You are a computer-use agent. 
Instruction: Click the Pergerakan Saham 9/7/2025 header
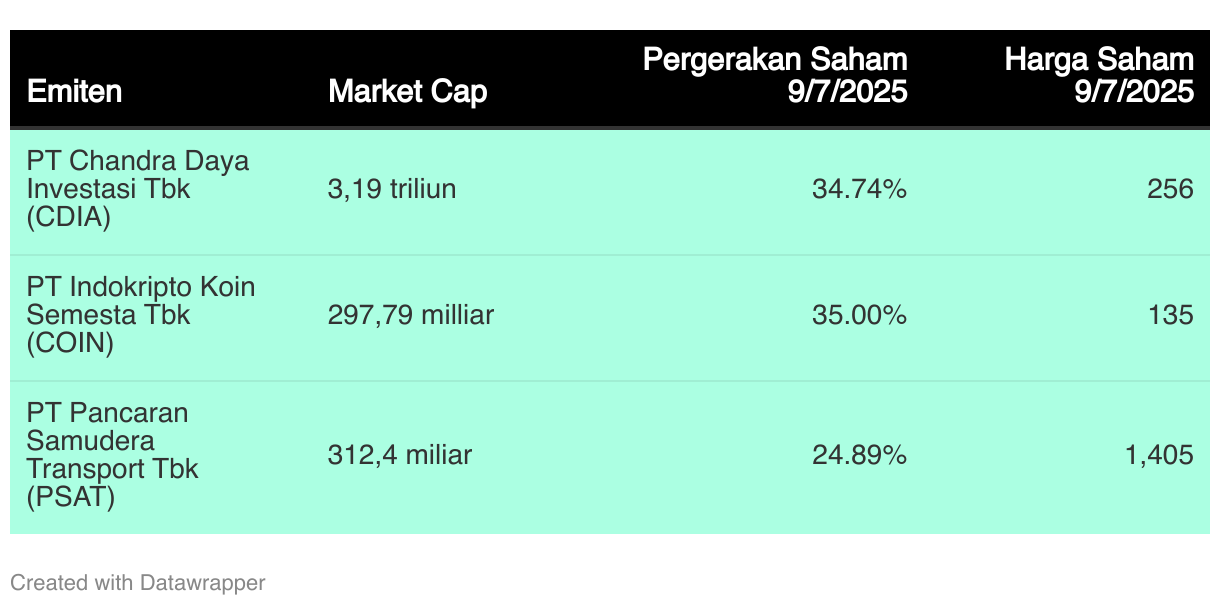775,75
